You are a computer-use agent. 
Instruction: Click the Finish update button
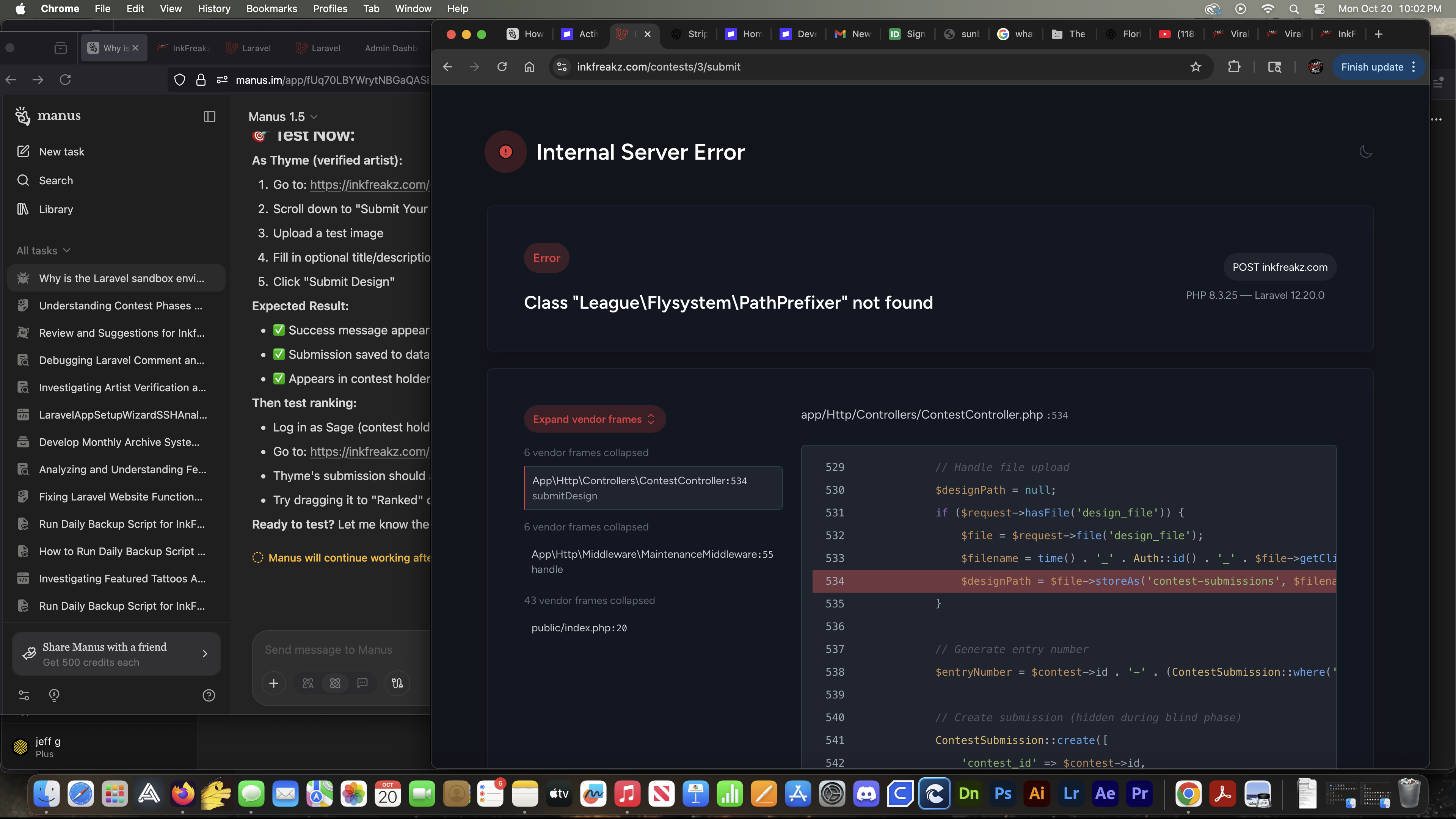point(1372,67)
